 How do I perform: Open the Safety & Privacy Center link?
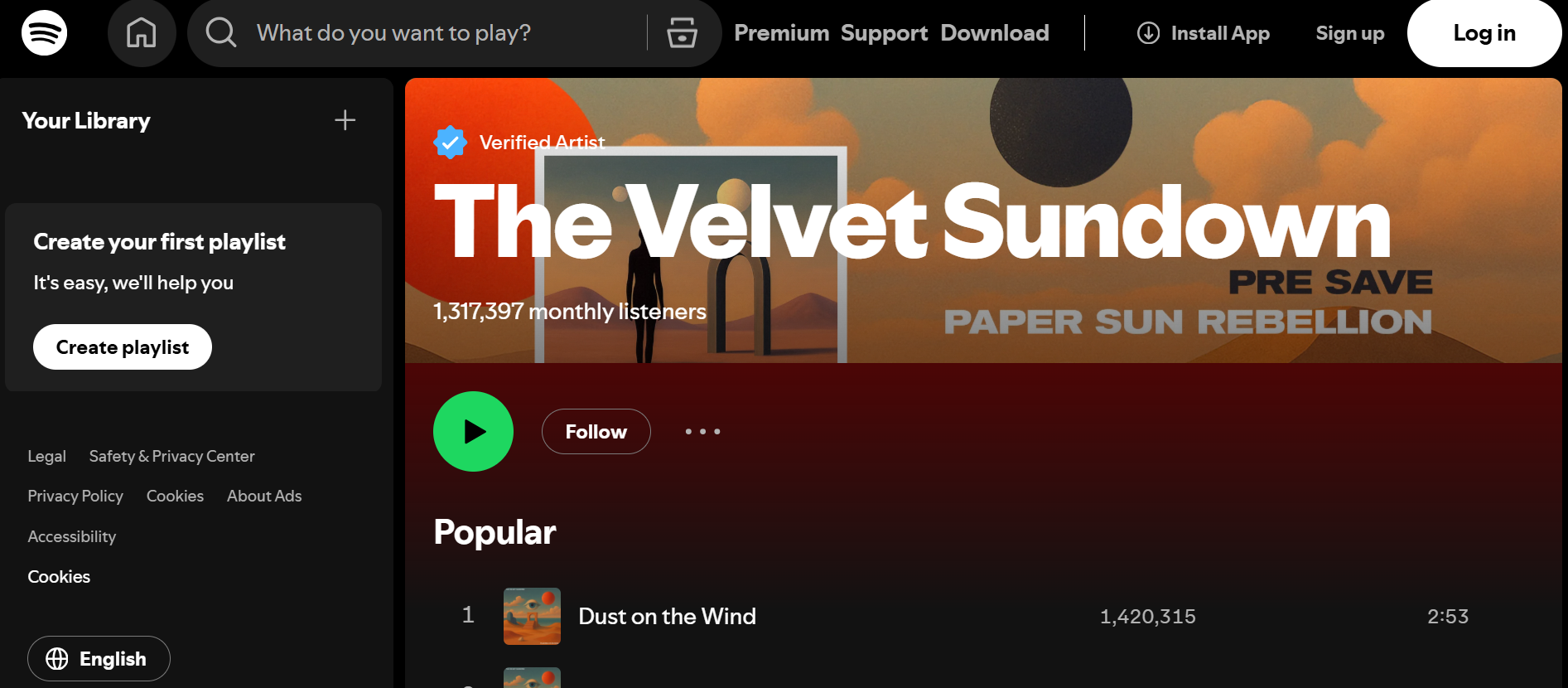click(171, 456)
